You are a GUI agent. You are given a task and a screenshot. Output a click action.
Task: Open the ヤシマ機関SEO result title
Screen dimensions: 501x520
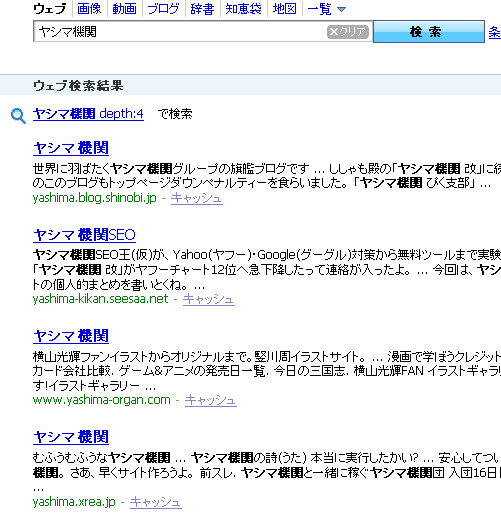click(84, 235)
